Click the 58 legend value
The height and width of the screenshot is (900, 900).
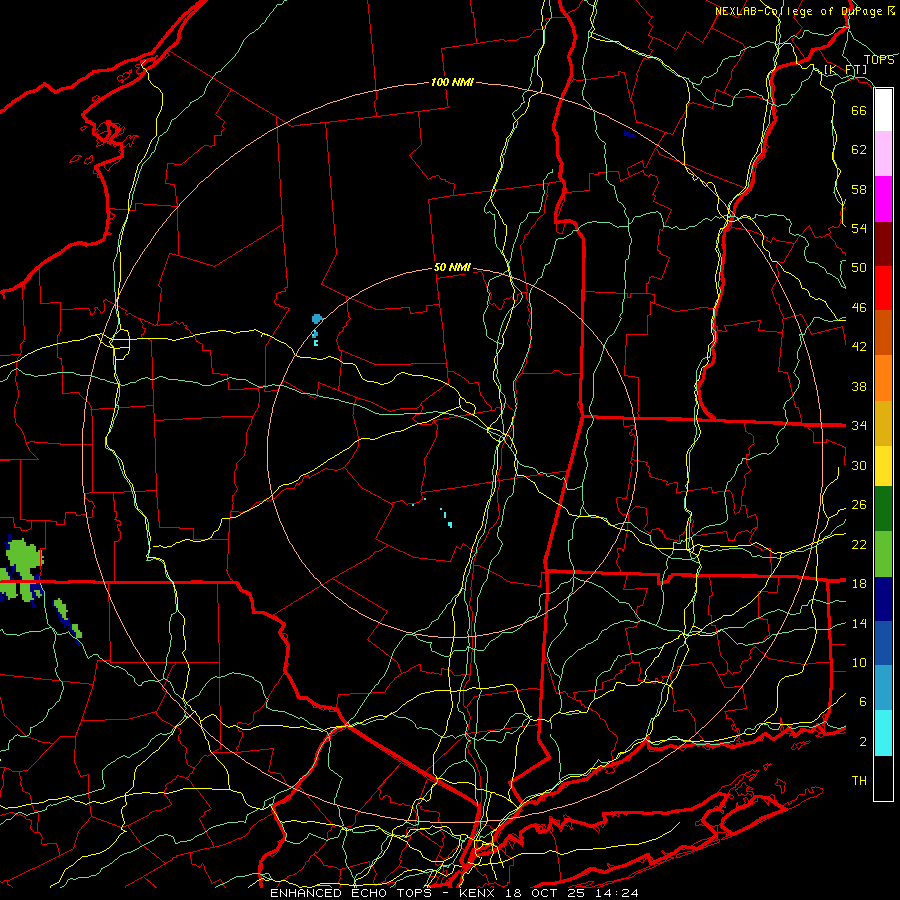859,189
